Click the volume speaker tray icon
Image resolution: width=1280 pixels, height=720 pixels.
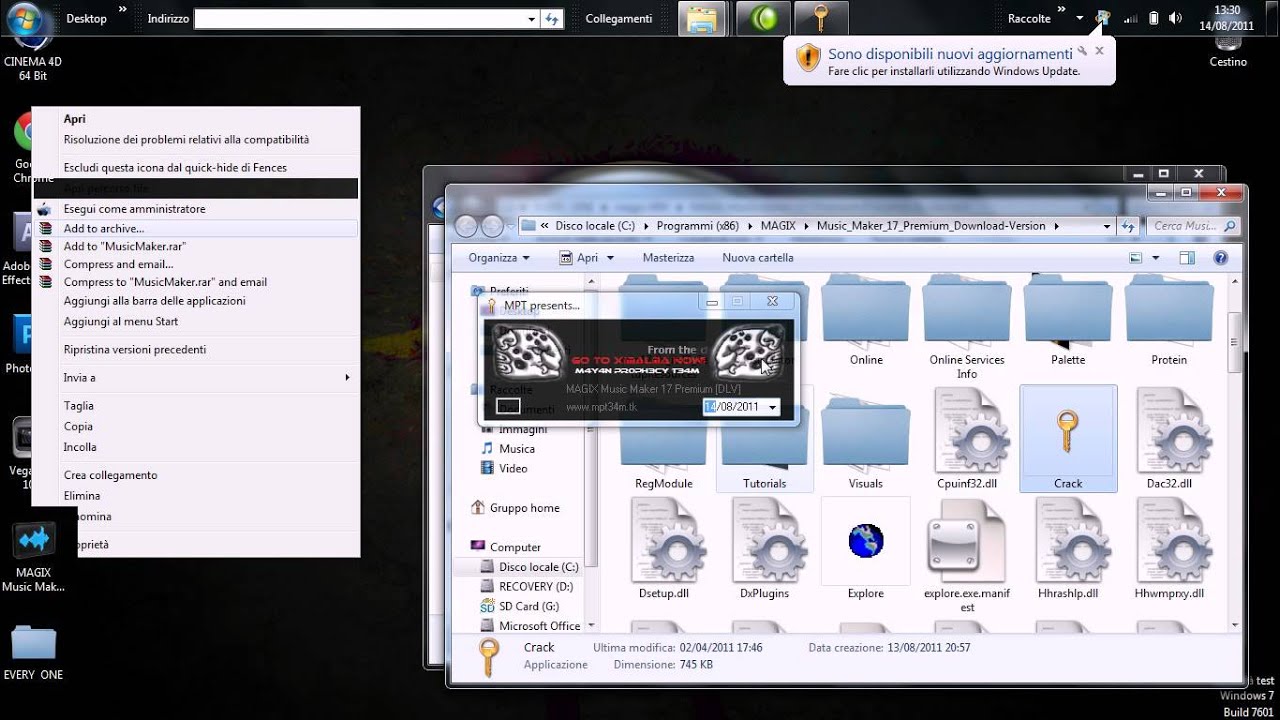1175,18
